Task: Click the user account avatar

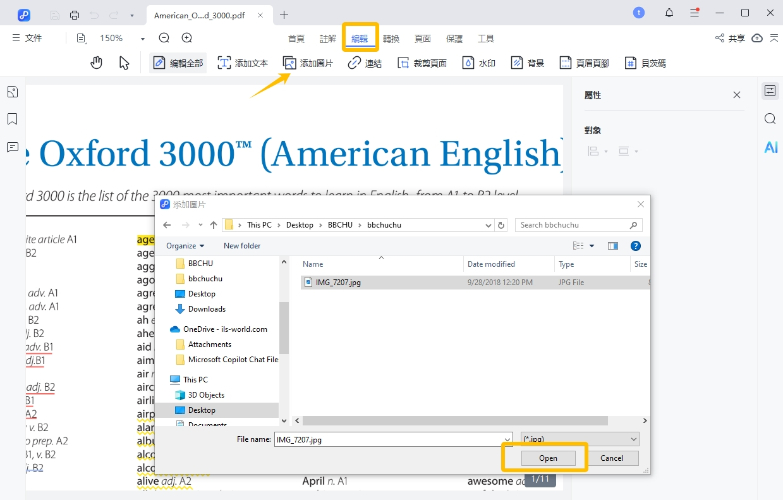Action: 639,13
